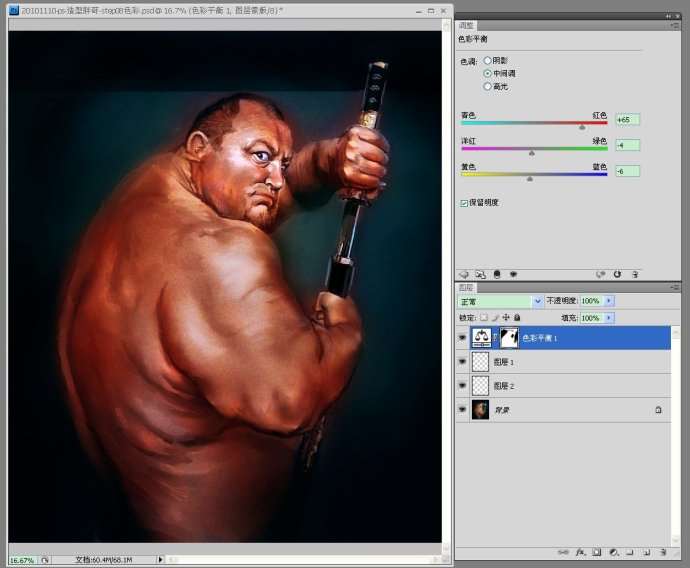Click the lock transparent pixels icon
Image resolution: width=690 pixels, height=568 pixels.
[484, 317]
